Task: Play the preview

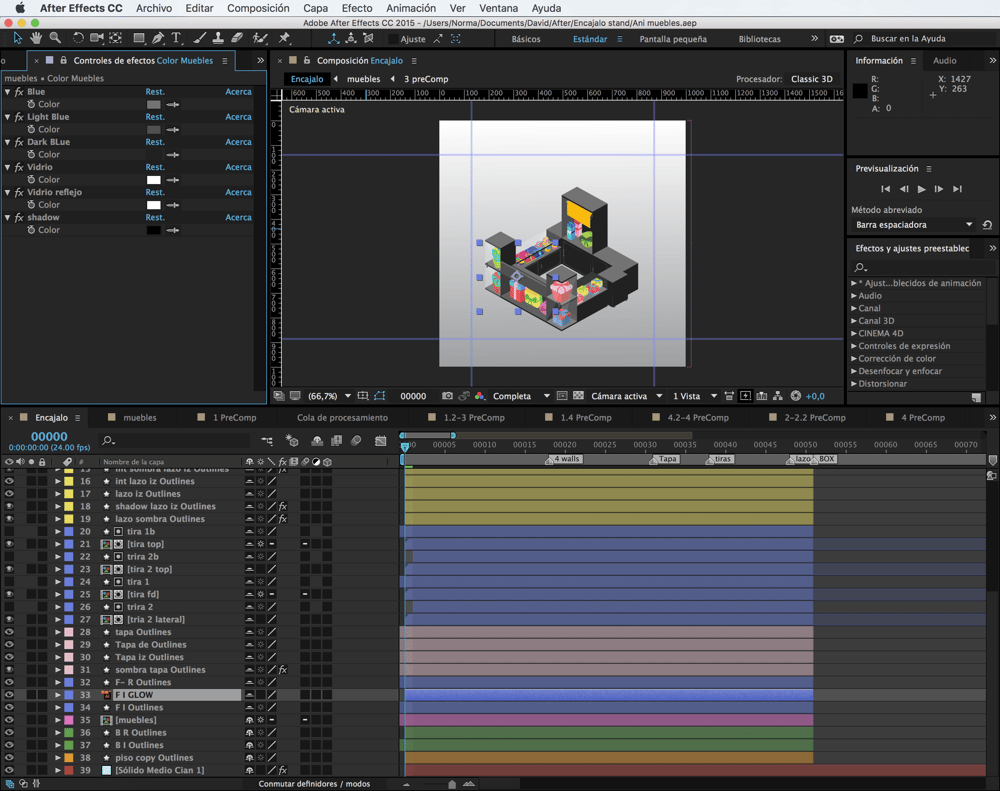Action: pos(922,189)
